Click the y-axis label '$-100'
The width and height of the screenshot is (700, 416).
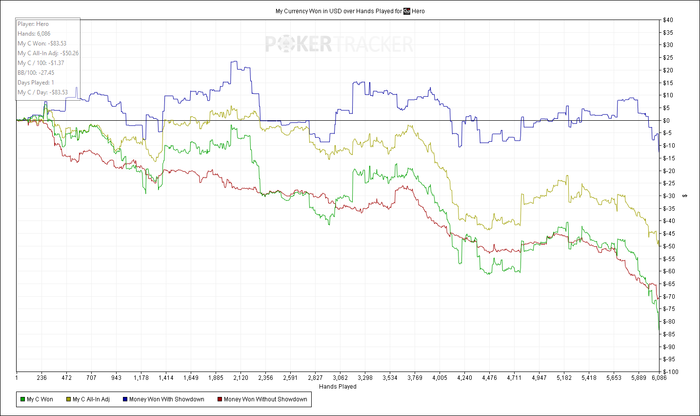pyautogui.click(x=670, y=372)
